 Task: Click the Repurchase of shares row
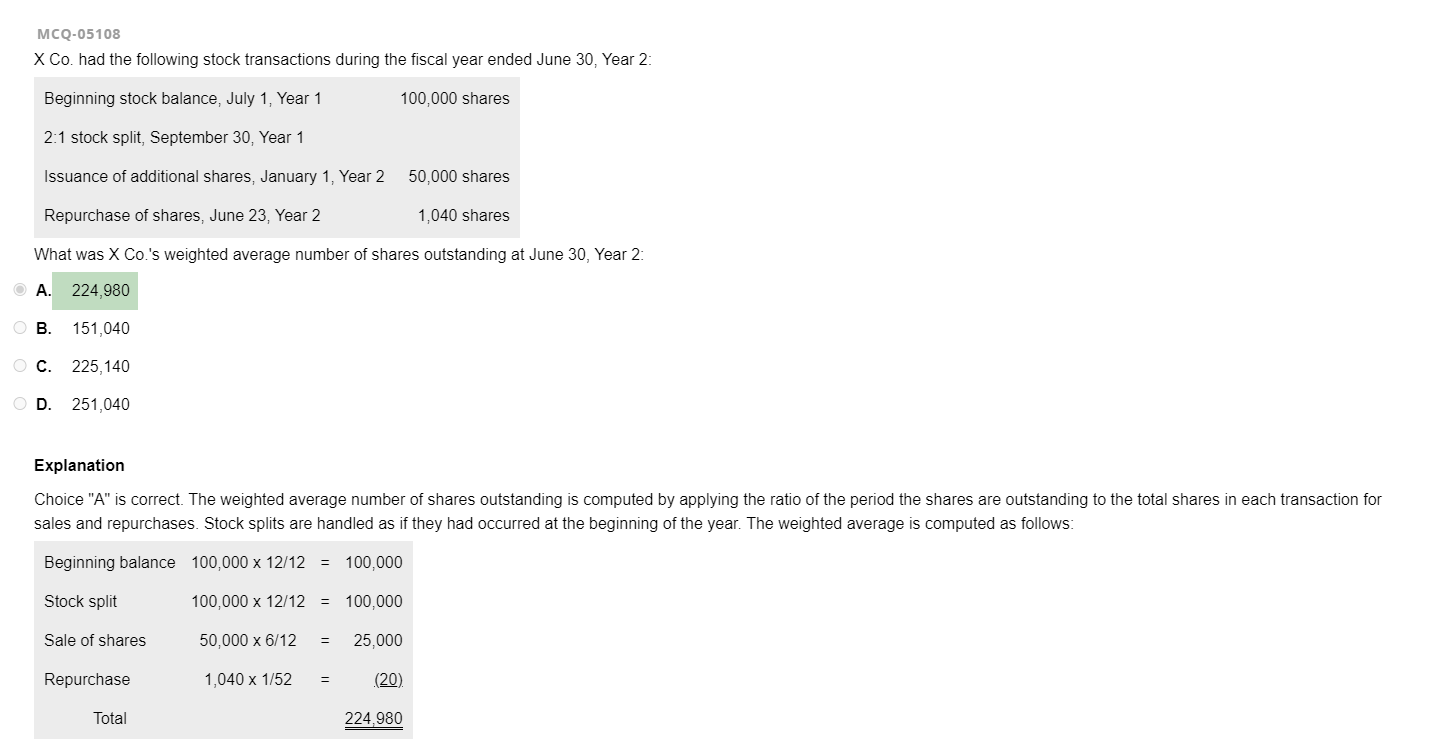(275, 215)
